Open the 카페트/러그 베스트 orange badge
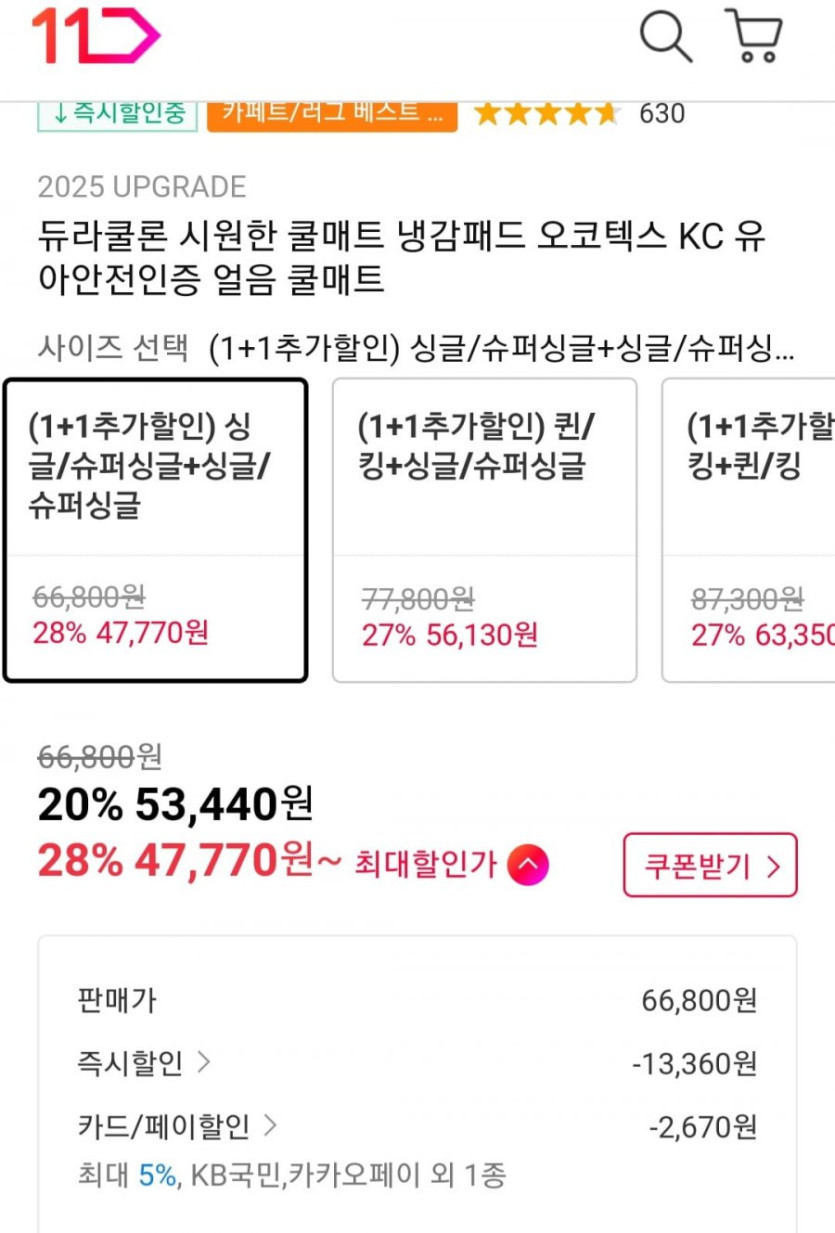This screenshot has width=835, height=1233. coord(332,113)
